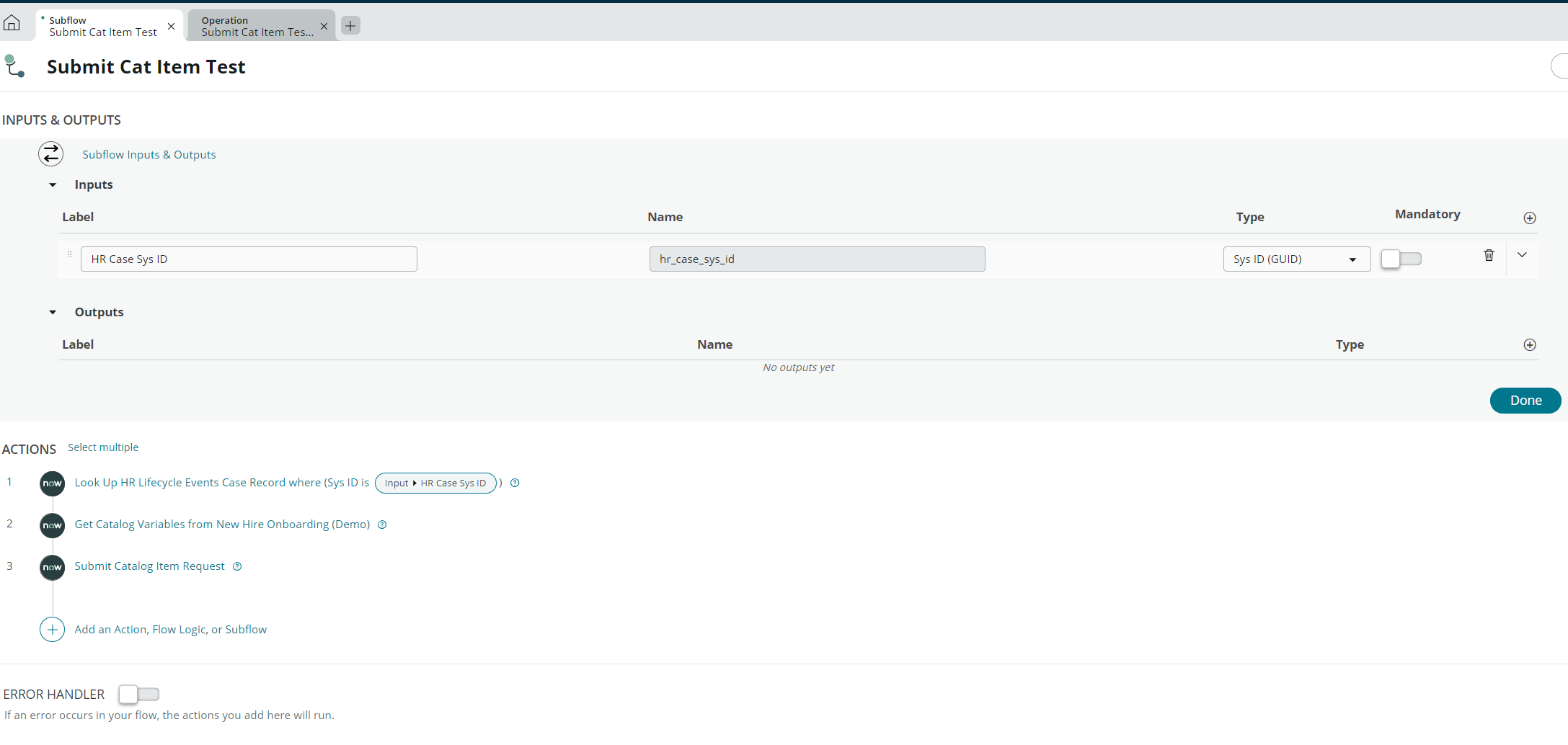Click the now icon for action 1

pos(52,483)
